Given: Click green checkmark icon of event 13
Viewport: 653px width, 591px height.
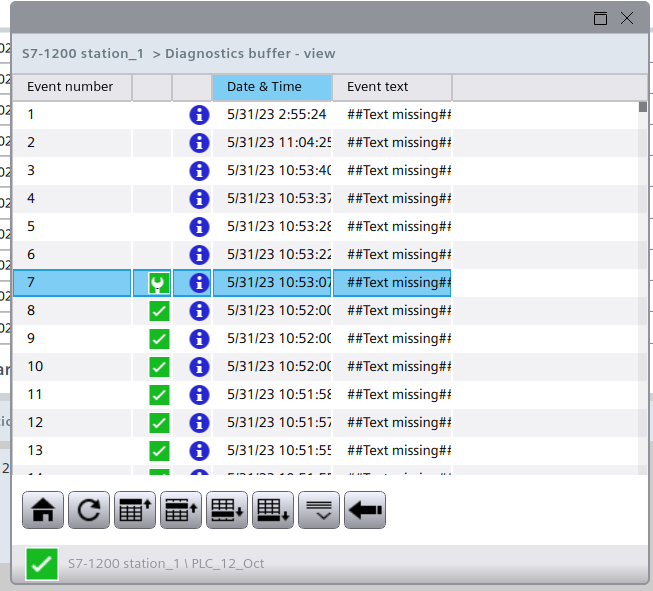Looking at the screenshot, I should 159,451.
